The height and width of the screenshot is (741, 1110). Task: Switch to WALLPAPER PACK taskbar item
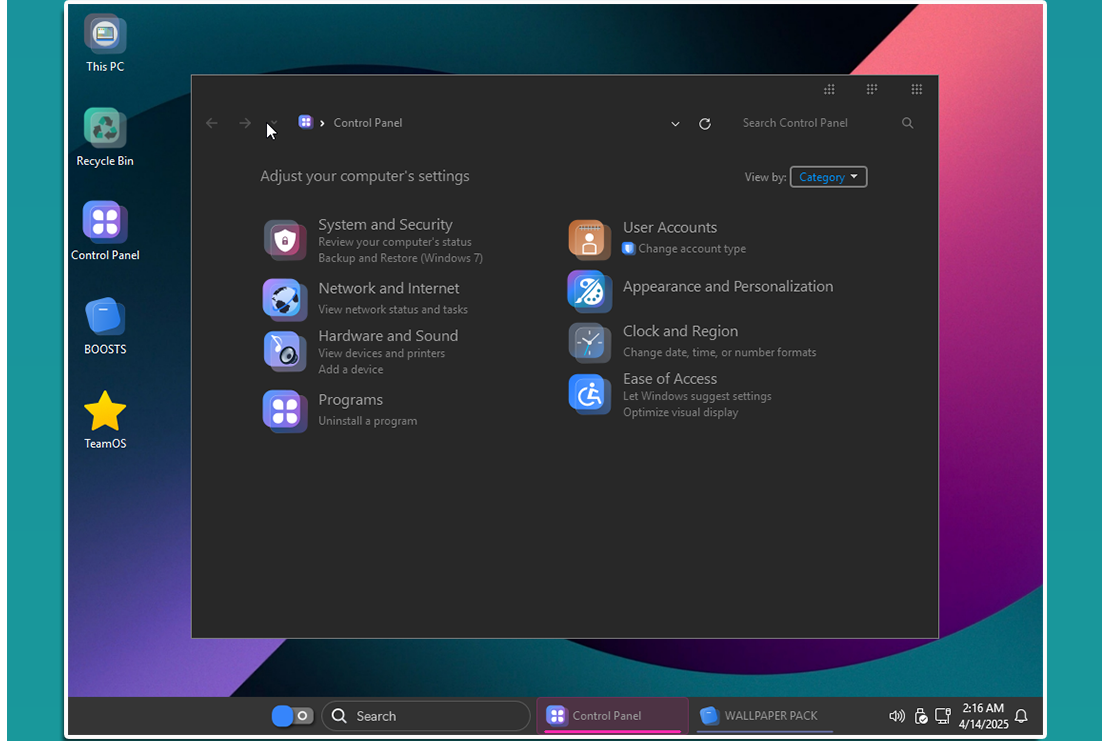[764, 716]
